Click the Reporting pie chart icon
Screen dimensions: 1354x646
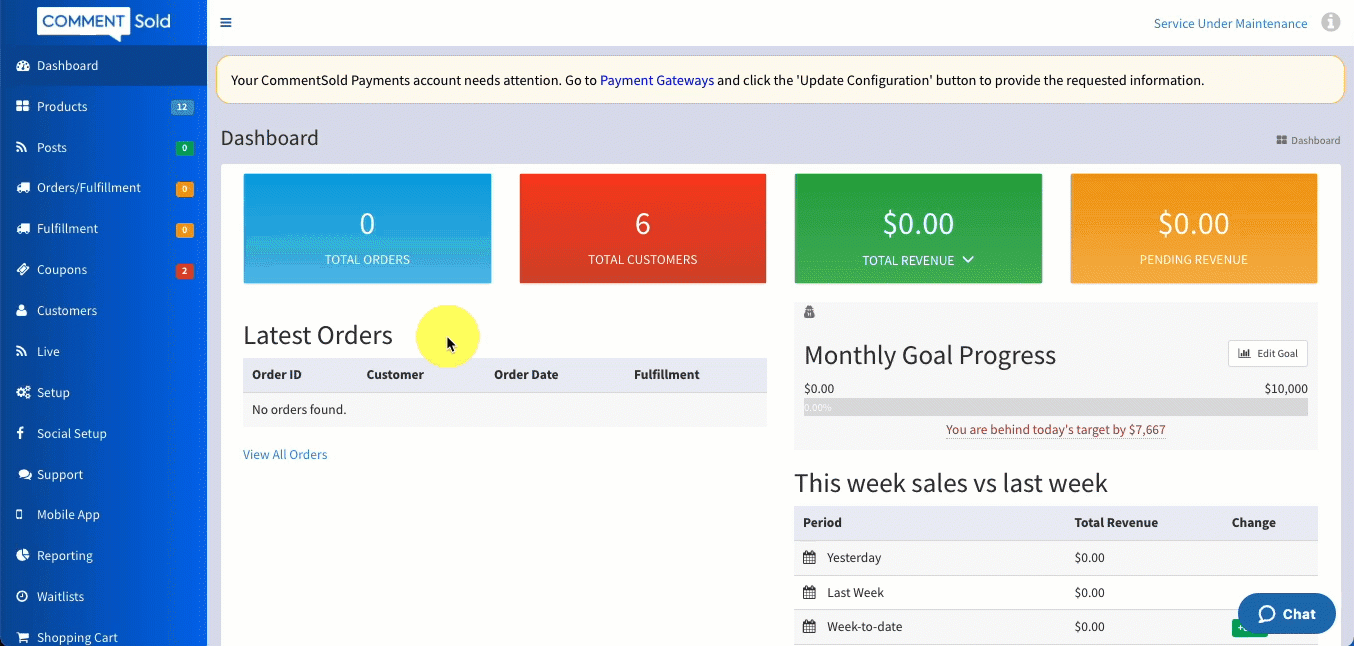coord(22,556)
